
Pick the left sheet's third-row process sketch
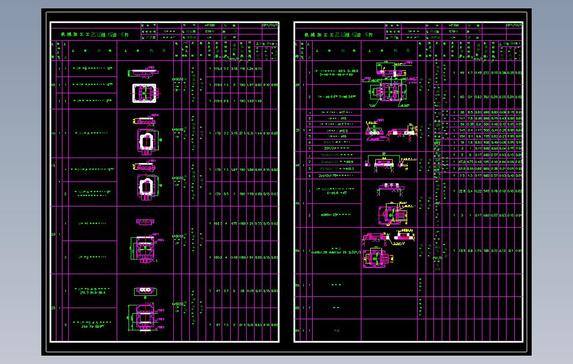coord(147,181)
